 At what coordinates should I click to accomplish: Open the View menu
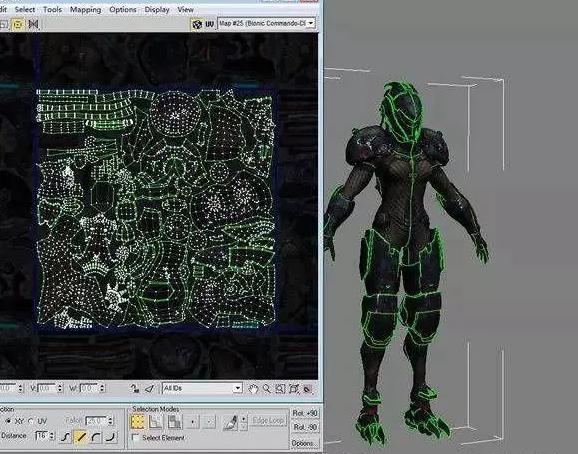coord(185,9)
